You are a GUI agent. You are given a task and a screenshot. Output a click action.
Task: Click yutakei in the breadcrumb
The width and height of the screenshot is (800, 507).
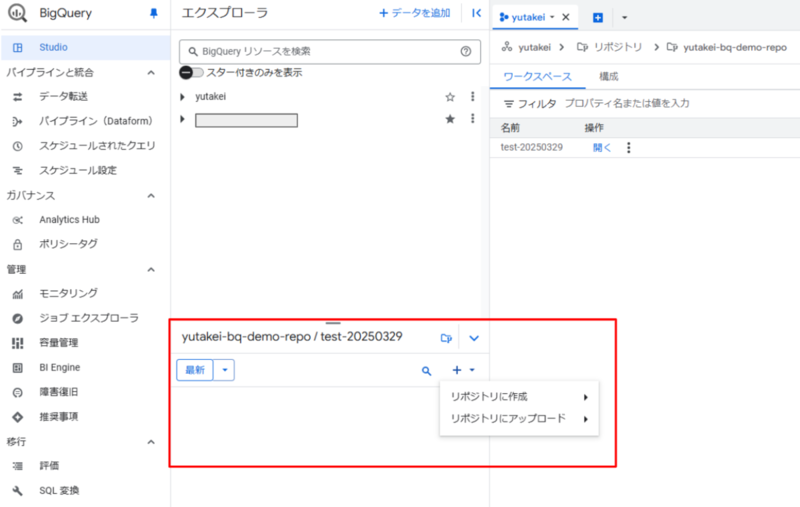534,47
